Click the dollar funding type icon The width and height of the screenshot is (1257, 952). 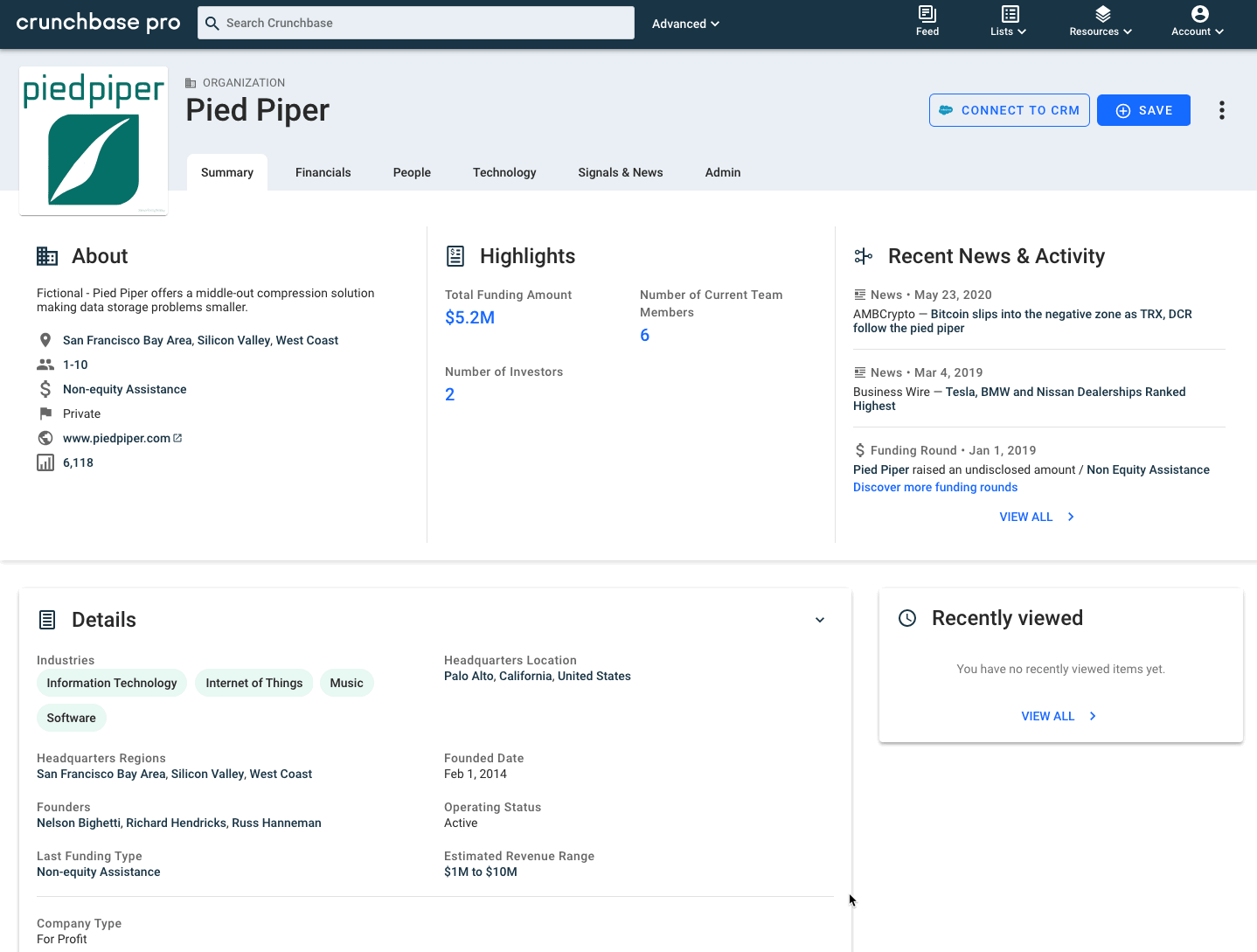(x=45, y=389)
